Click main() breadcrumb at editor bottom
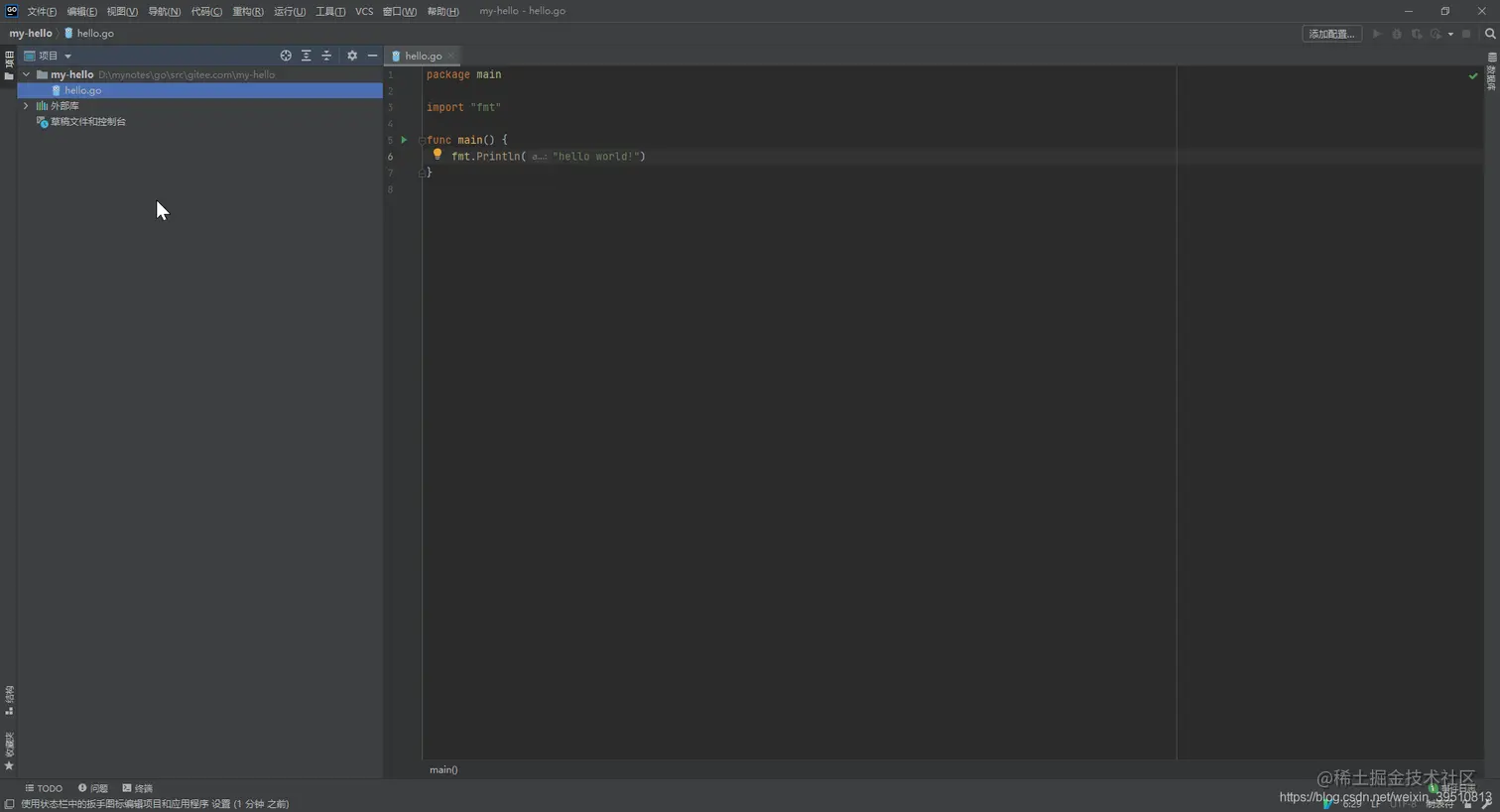This screenshot has width=1500, height=812. [x=443, y=769]
